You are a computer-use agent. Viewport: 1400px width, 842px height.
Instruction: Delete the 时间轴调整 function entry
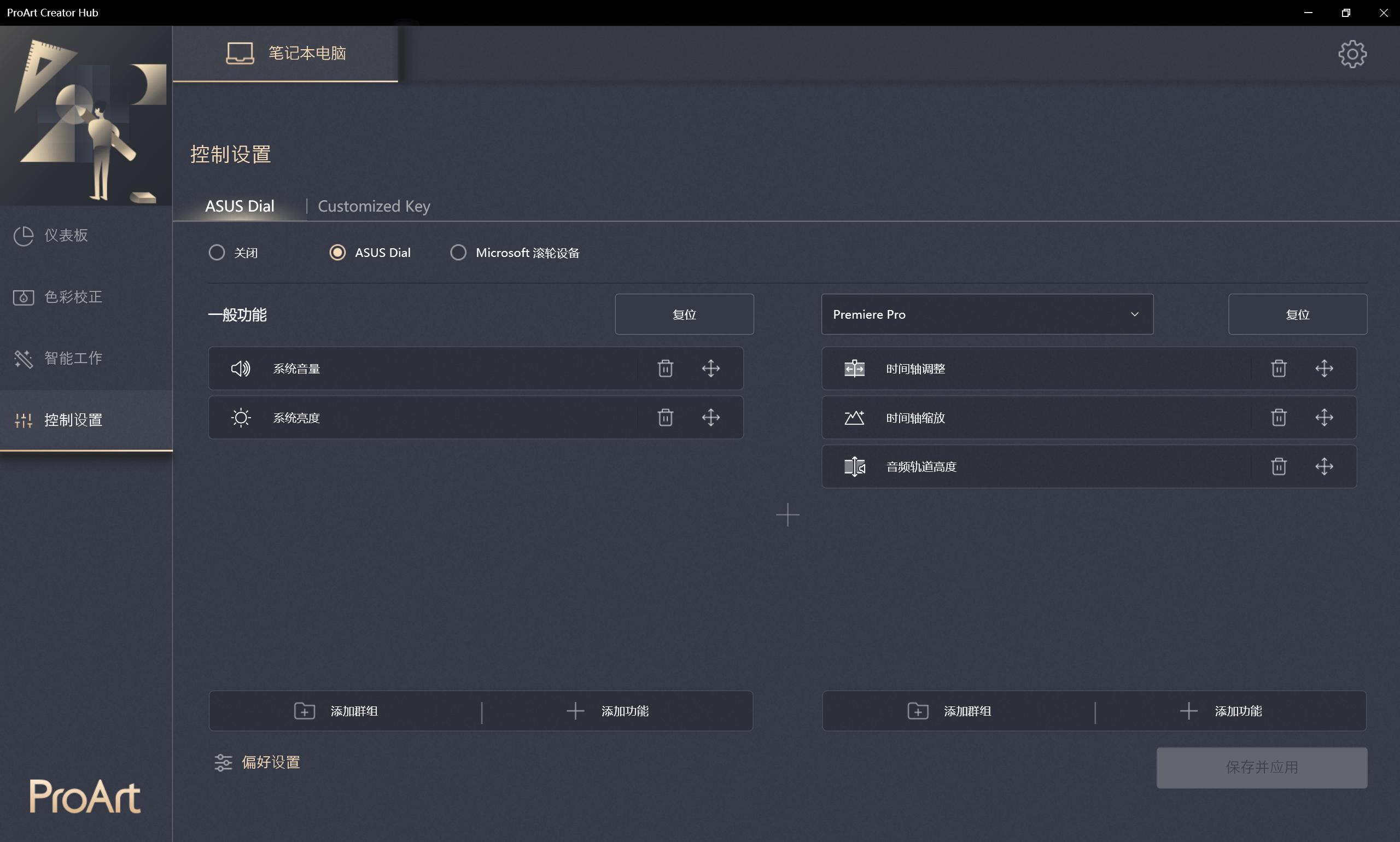click(x=1278, y=368)
